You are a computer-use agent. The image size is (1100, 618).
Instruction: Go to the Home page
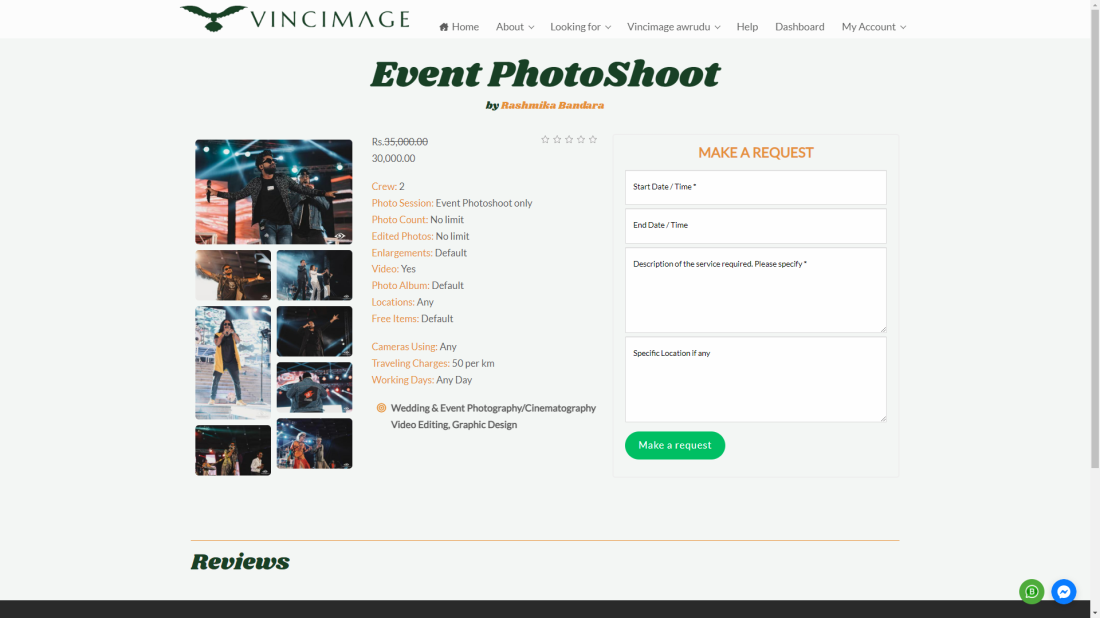(x=459, y=27)
